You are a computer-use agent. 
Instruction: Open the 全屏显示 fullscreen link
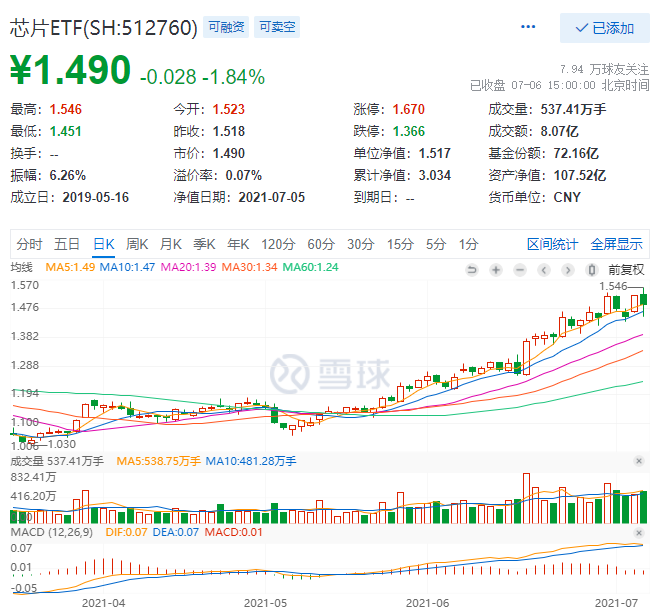point(617,244)
